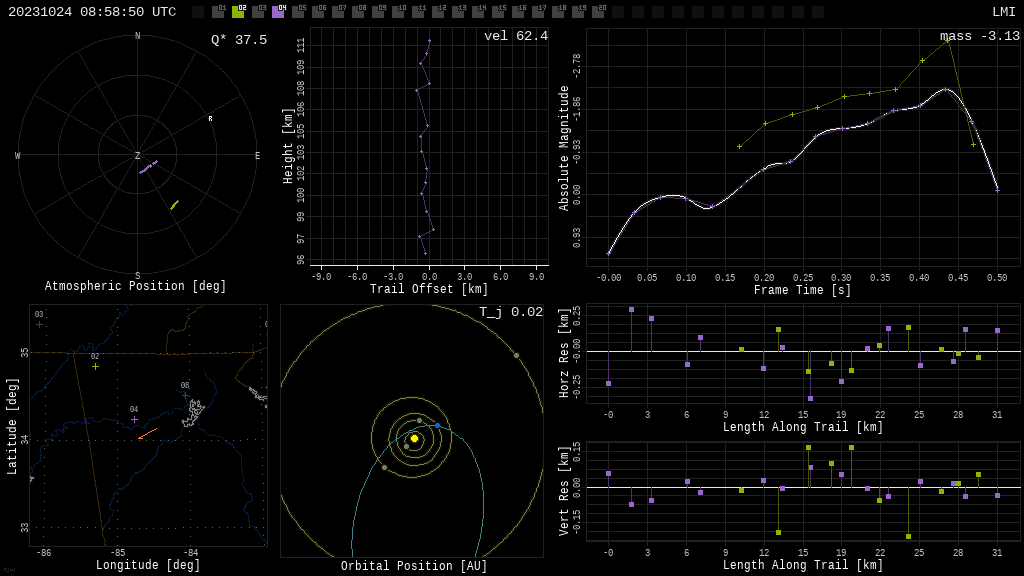This screenshot has width=1024, height=576.
Task: Click the blue Earth dot on orbit plot
Action: coord(437,426)
